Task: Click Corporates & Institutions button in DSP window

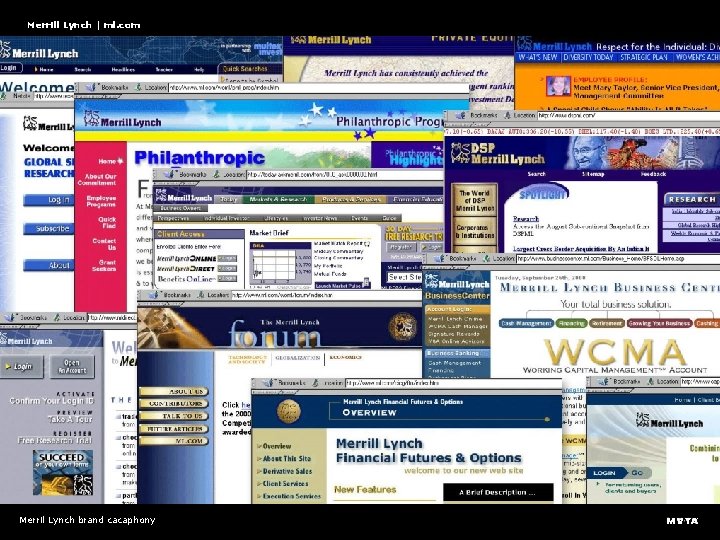Action: pos(474,232)
